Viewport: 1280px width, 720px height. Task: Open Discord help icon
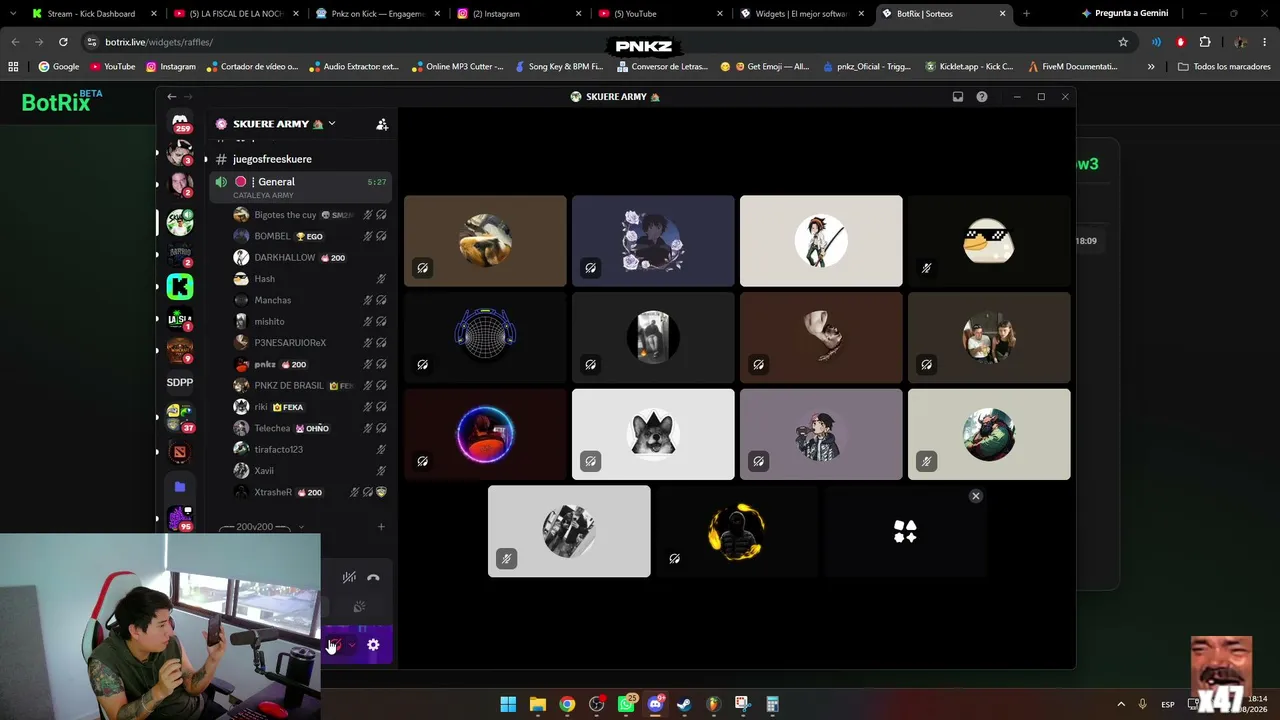click(x=982, y=97)
